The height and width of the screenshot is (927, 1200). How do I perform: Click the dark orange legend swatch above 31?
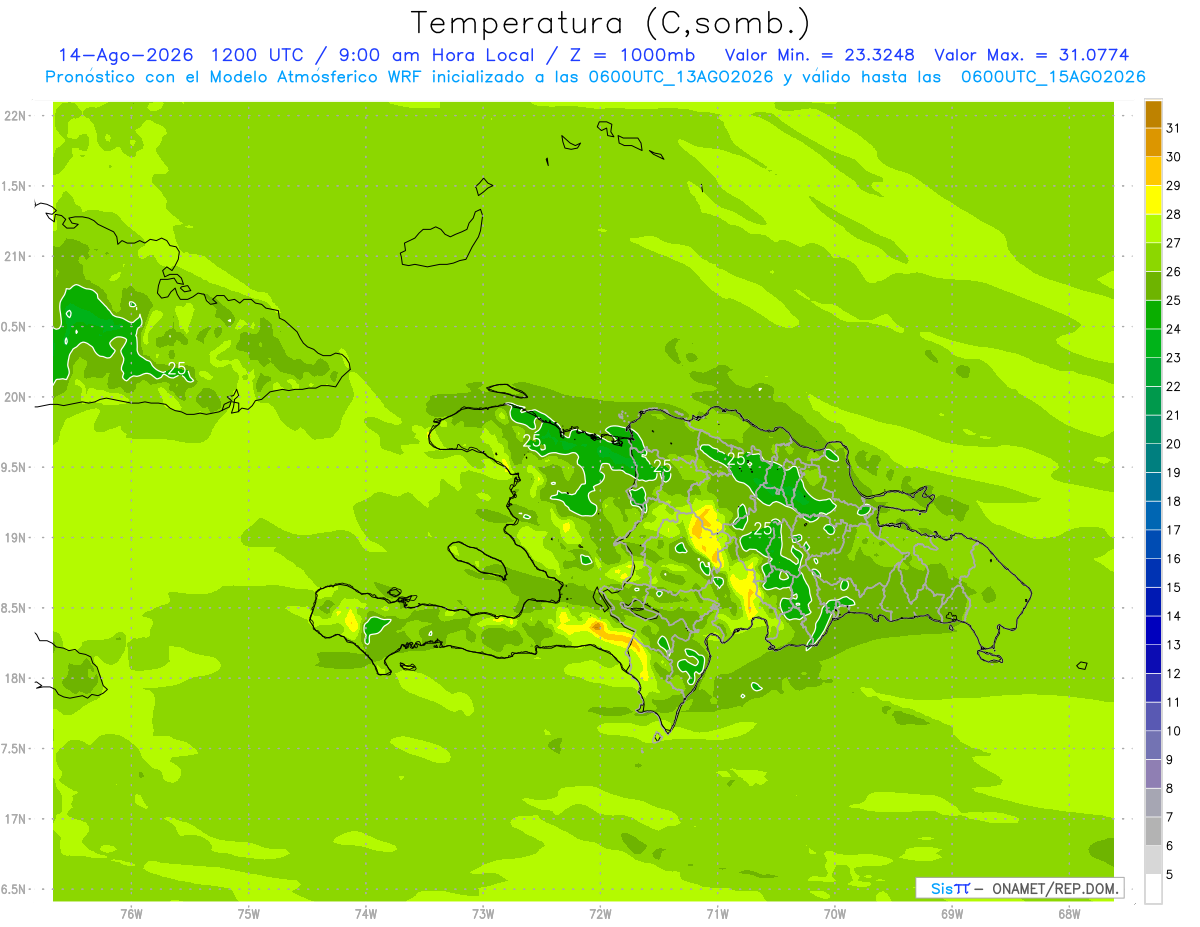[x=1153, y=115]
